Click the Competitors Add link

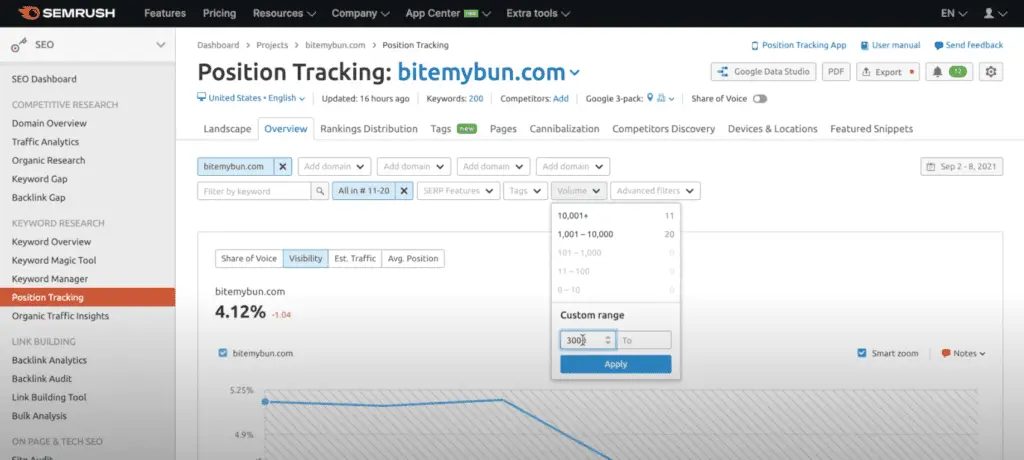561,99
